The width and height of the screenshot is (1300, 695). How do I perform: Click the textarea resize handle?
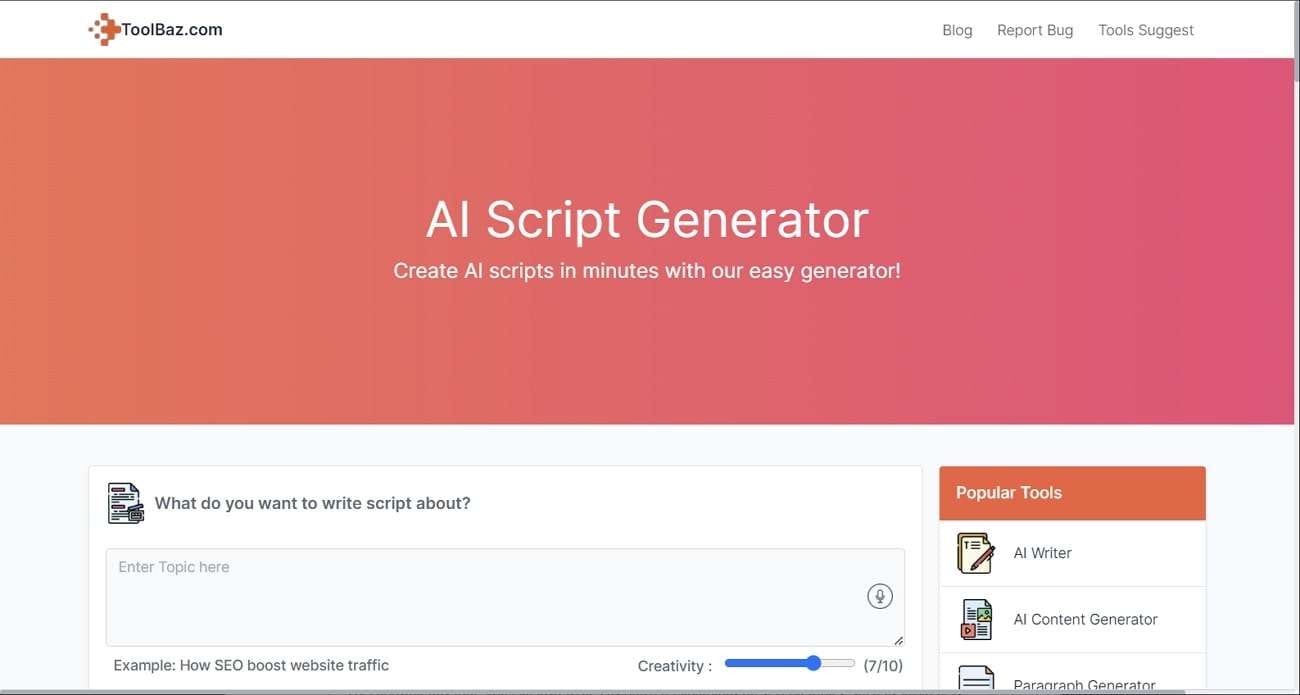tap(898, 640)
